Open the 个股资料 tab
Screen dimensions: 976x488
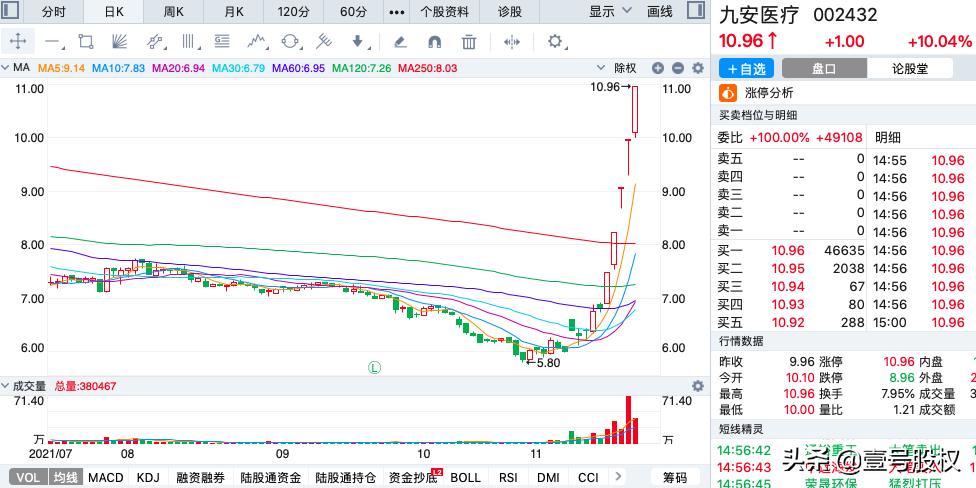point(444,11)
